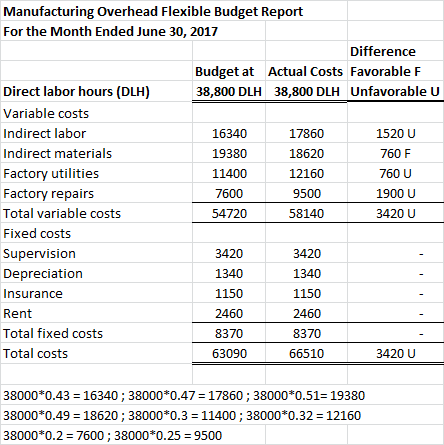Select the Factory utilities label cell
The height and width of the screenshot is (445, 444).
coord(96,173)
